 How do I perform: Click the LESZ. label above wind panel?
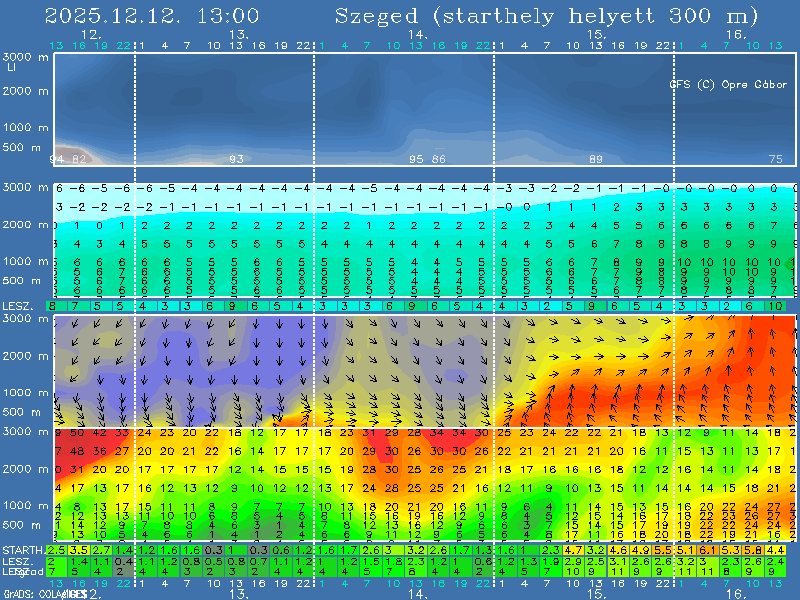pos(20,305)
